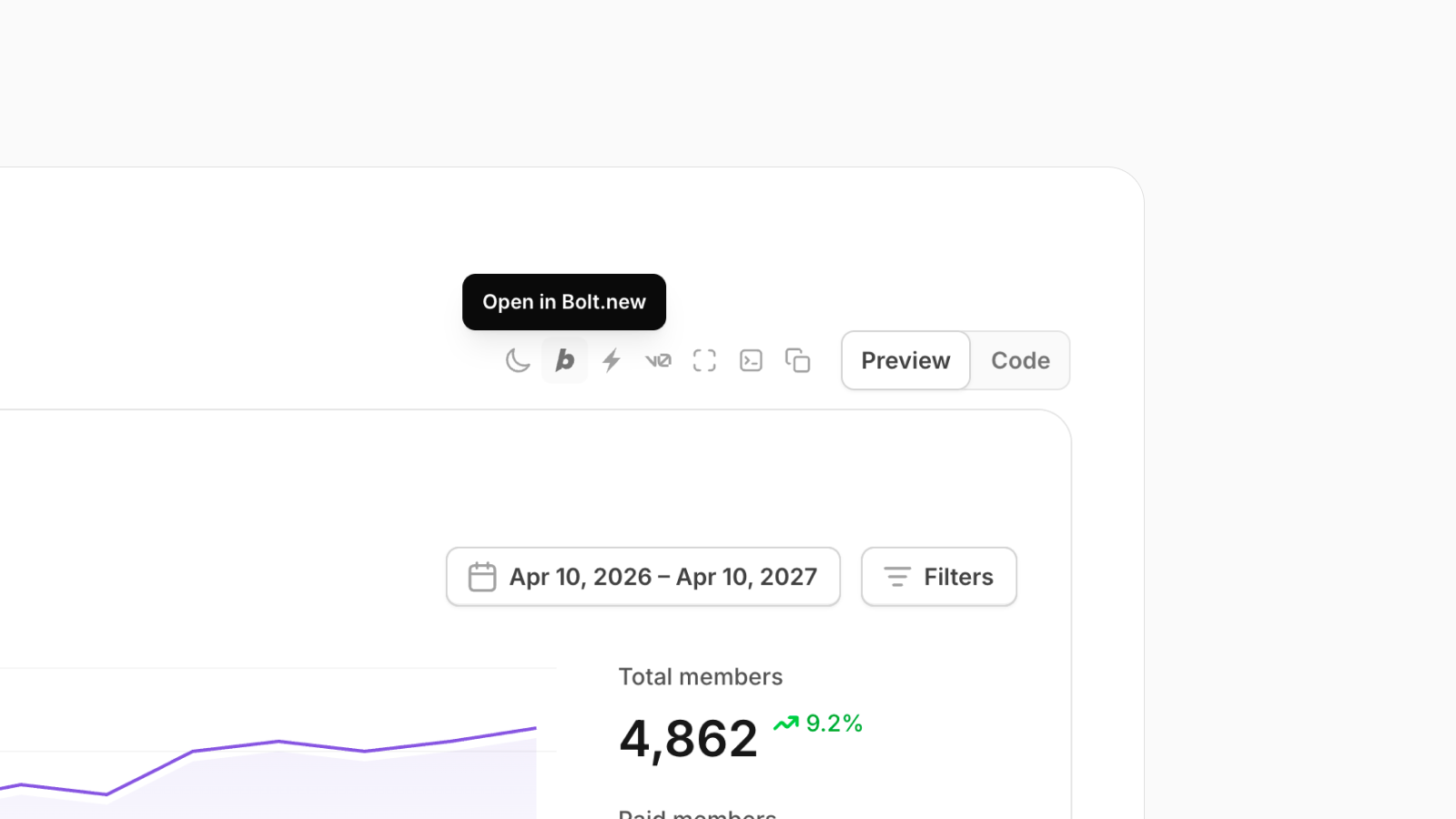Open in Bolt.new via the b icon
This screenshot has width=1456, height=819.
[565, 360]
